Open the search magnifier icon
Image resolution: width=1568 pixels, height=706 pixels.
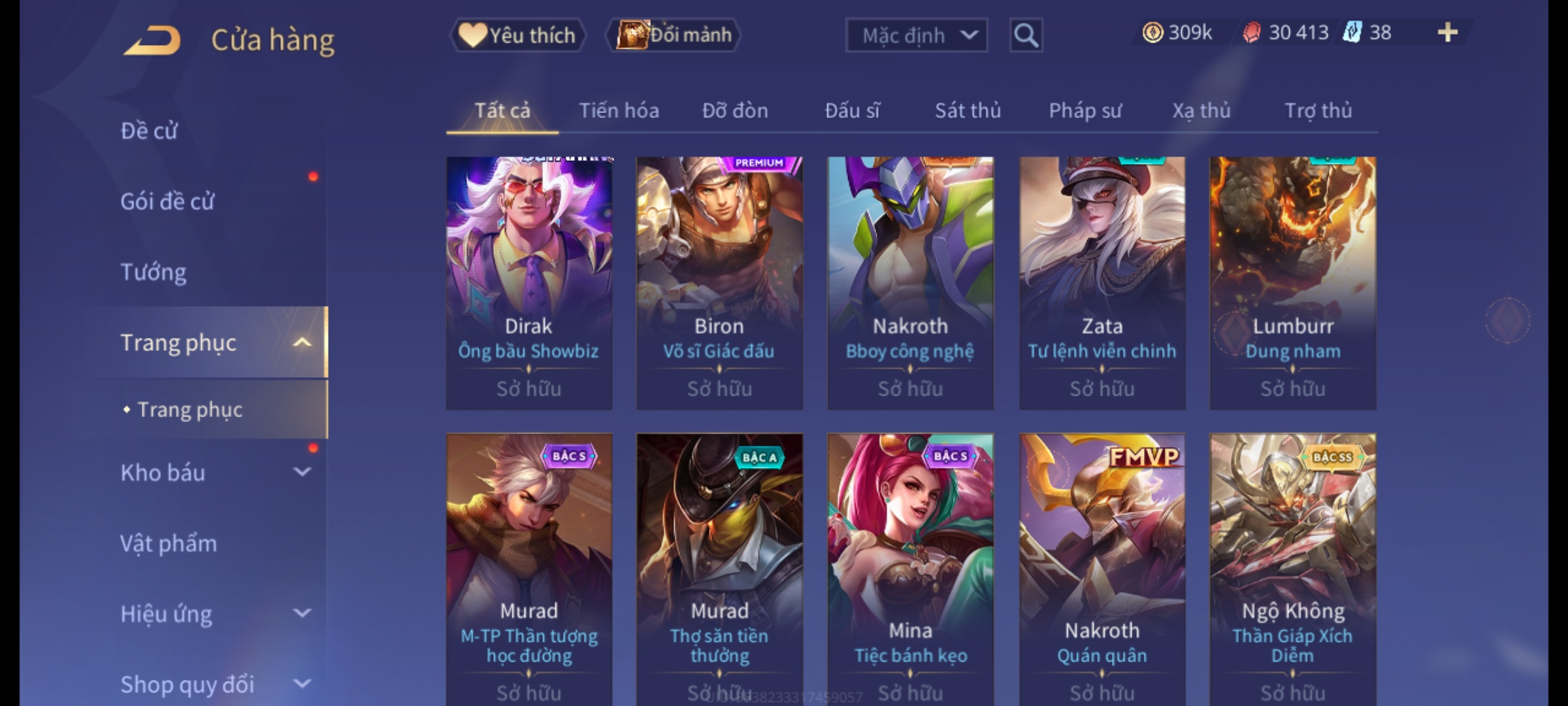pyautogui.click(x=1026, y=35)
